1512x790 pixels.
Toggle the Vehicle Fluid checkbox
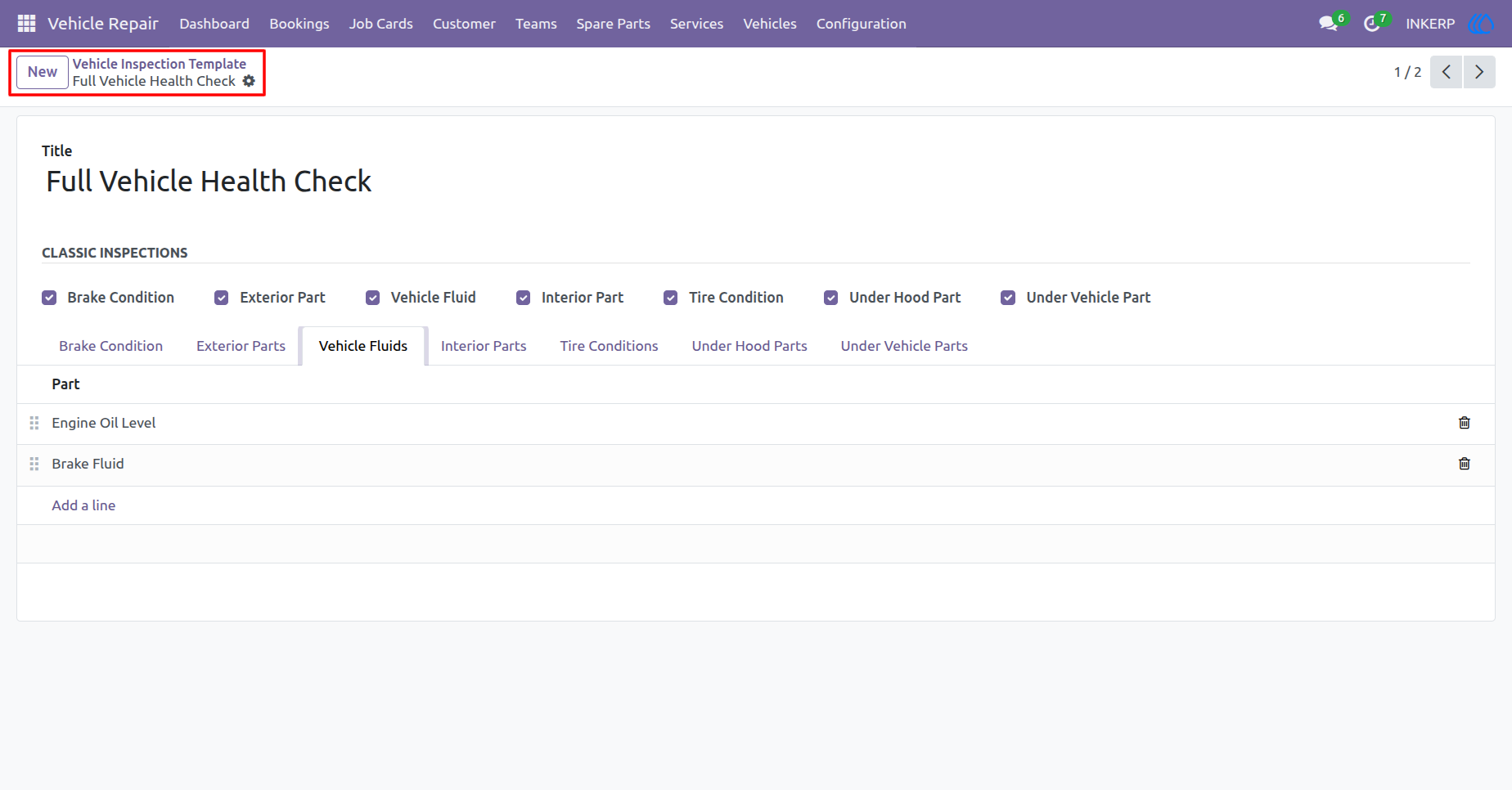[x=373, y=298]
